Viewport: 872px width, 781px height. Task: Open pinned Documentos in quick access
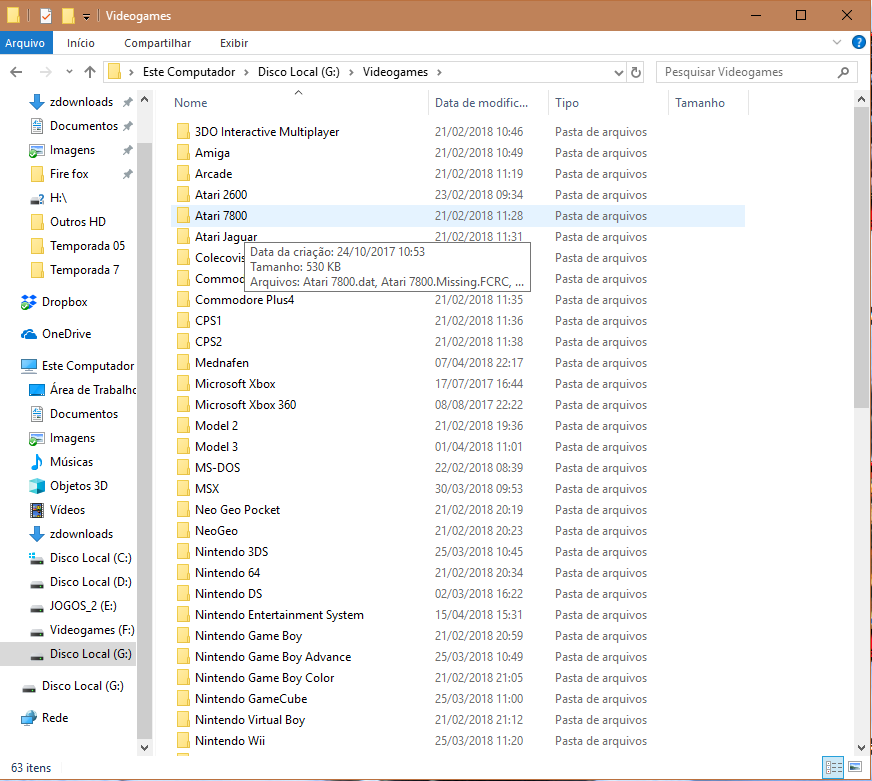[x=83, y=126]
